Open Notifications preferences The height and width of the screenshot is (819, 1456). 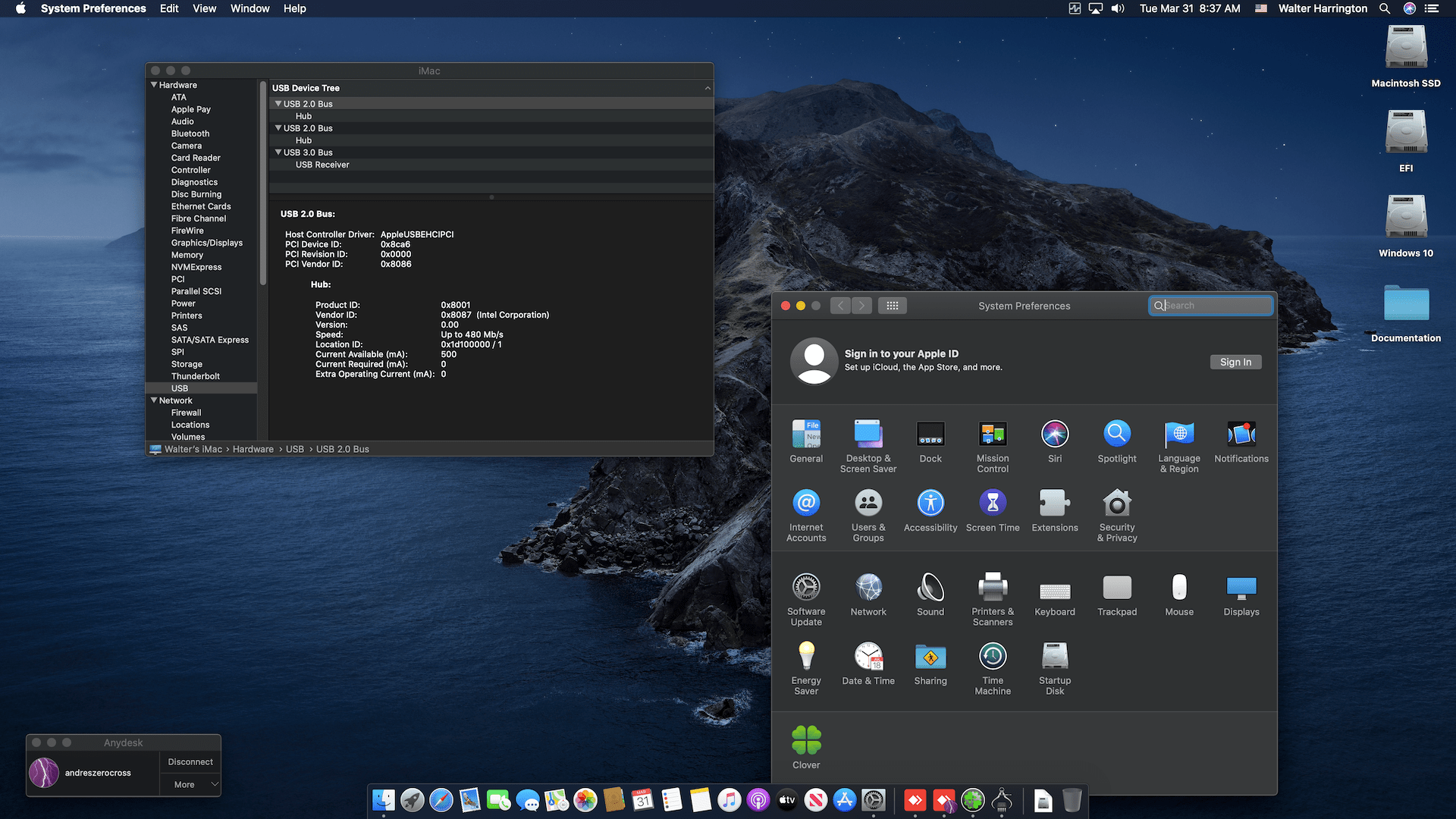pyautogui.click(x=1241, y=441)
